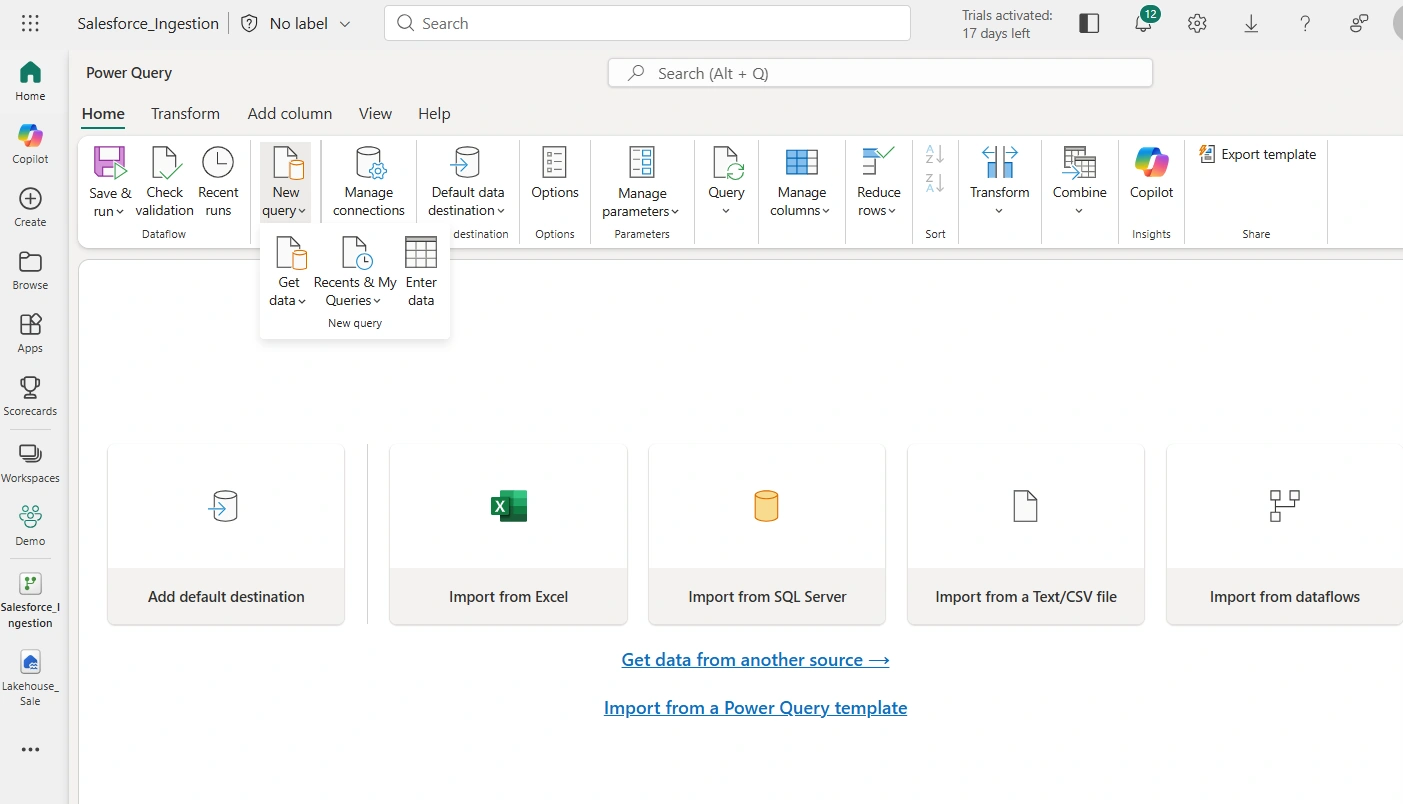1403x804 pixels.
Task: Click the more options ellipsis in sidebar
Action: pos(30,750)
